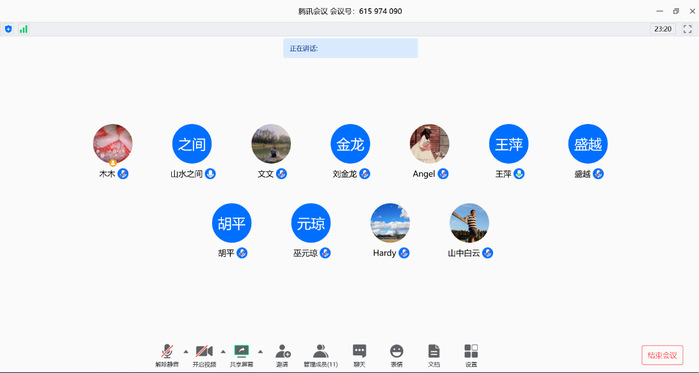
Task: Unmute microphone in bottom toolbar
Action: 167,355
